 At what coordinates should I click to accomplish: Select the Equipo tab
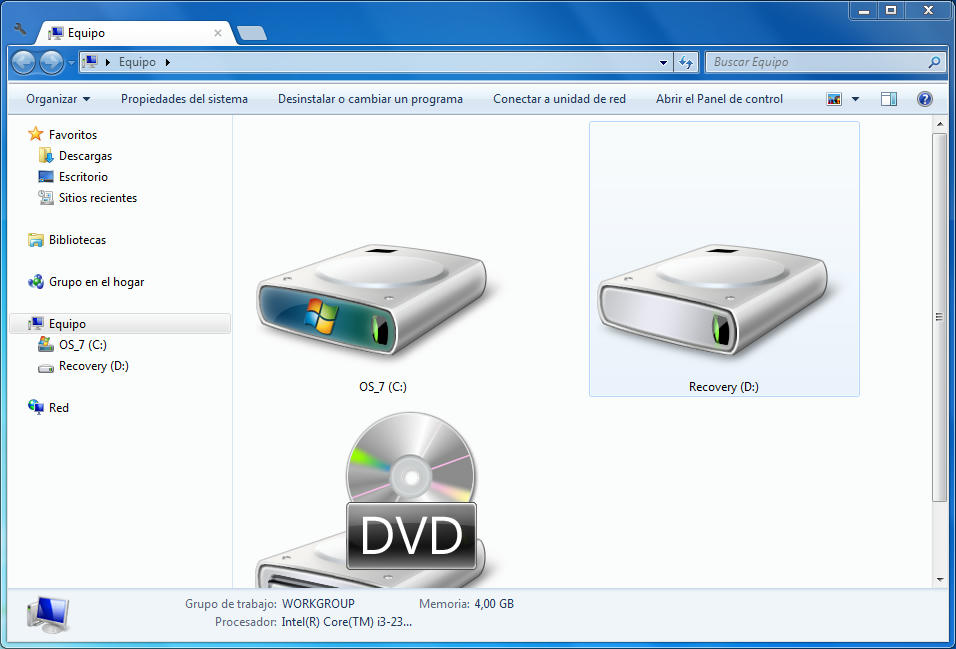click(135, 33)
